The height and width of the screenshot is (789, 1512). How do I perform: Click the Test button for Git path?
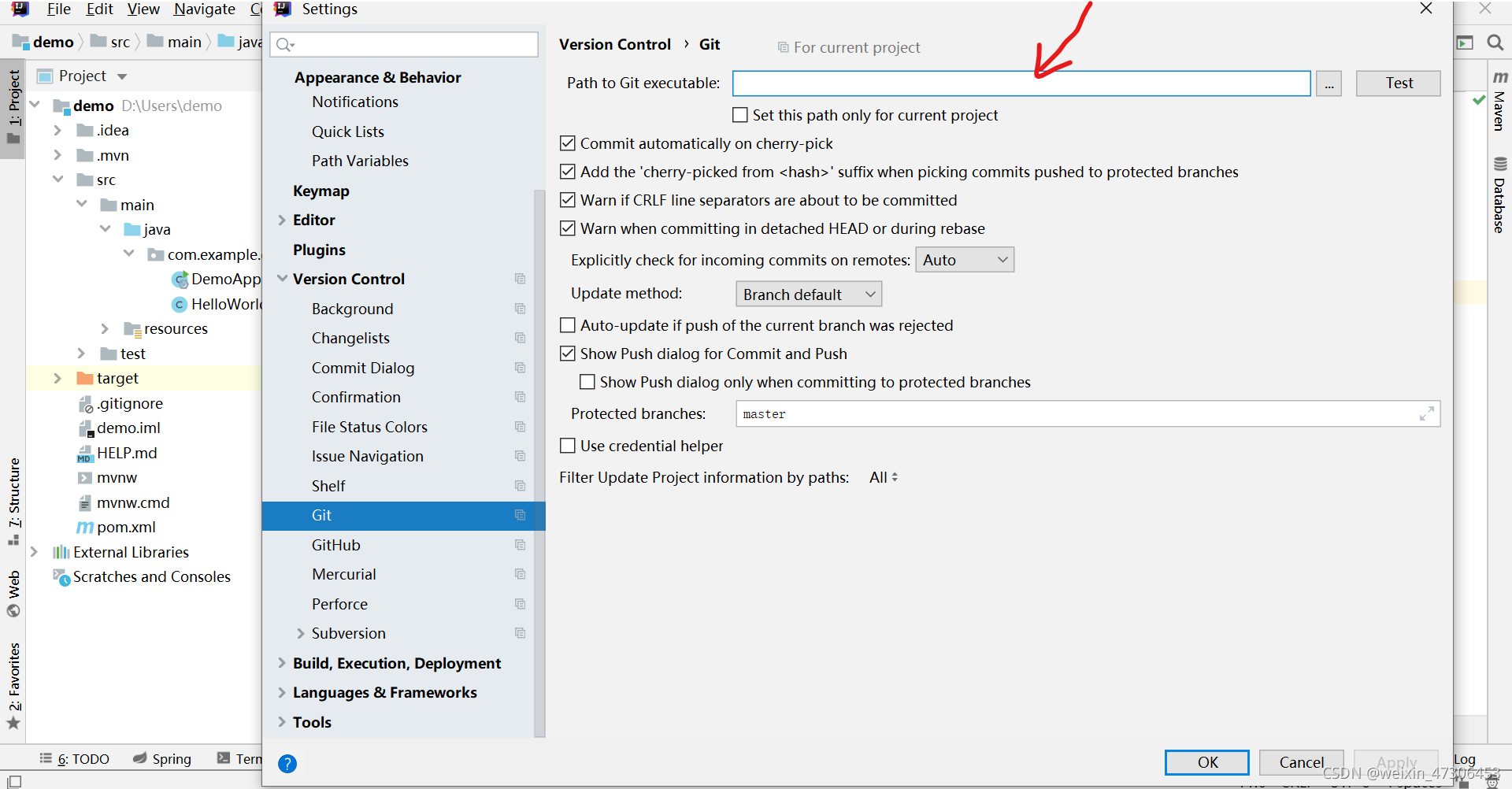1399,83
